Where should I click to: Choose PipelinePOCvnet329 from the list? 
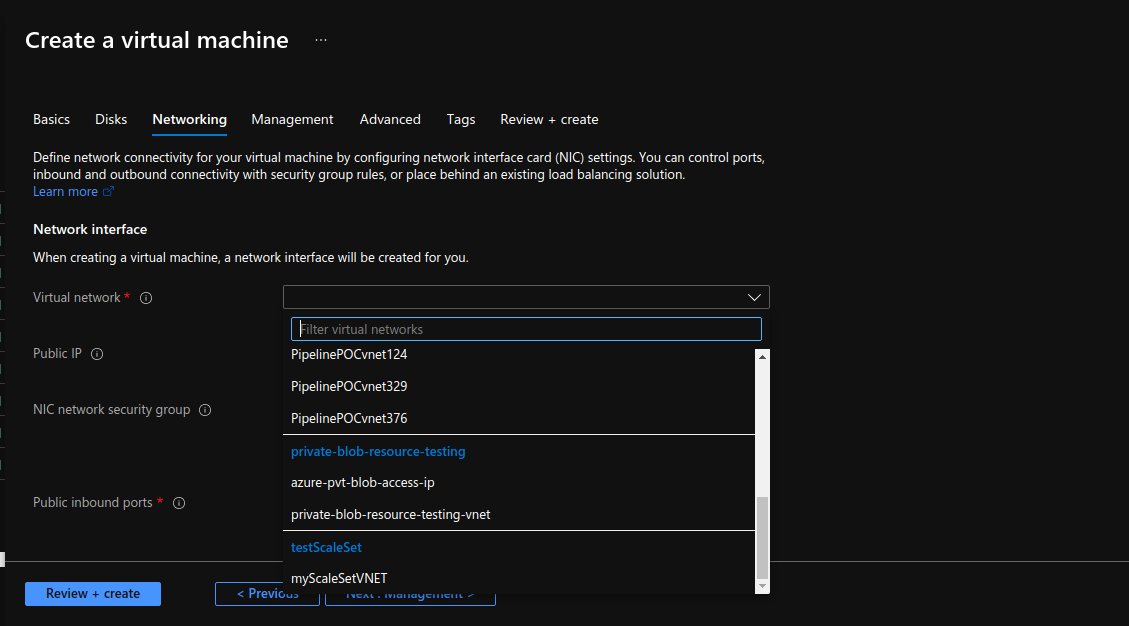coord(349,387)
